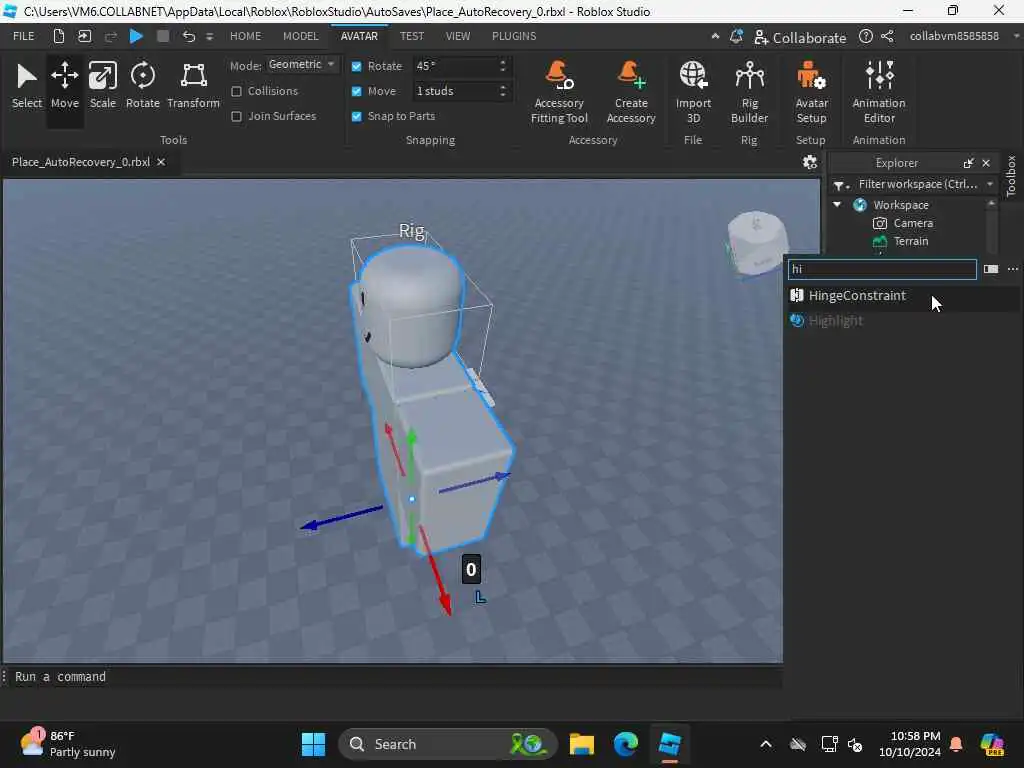This screenshot has width=1024, height=768.
Task: Uncheck Snap to Parts
Action: click(357, 116)
